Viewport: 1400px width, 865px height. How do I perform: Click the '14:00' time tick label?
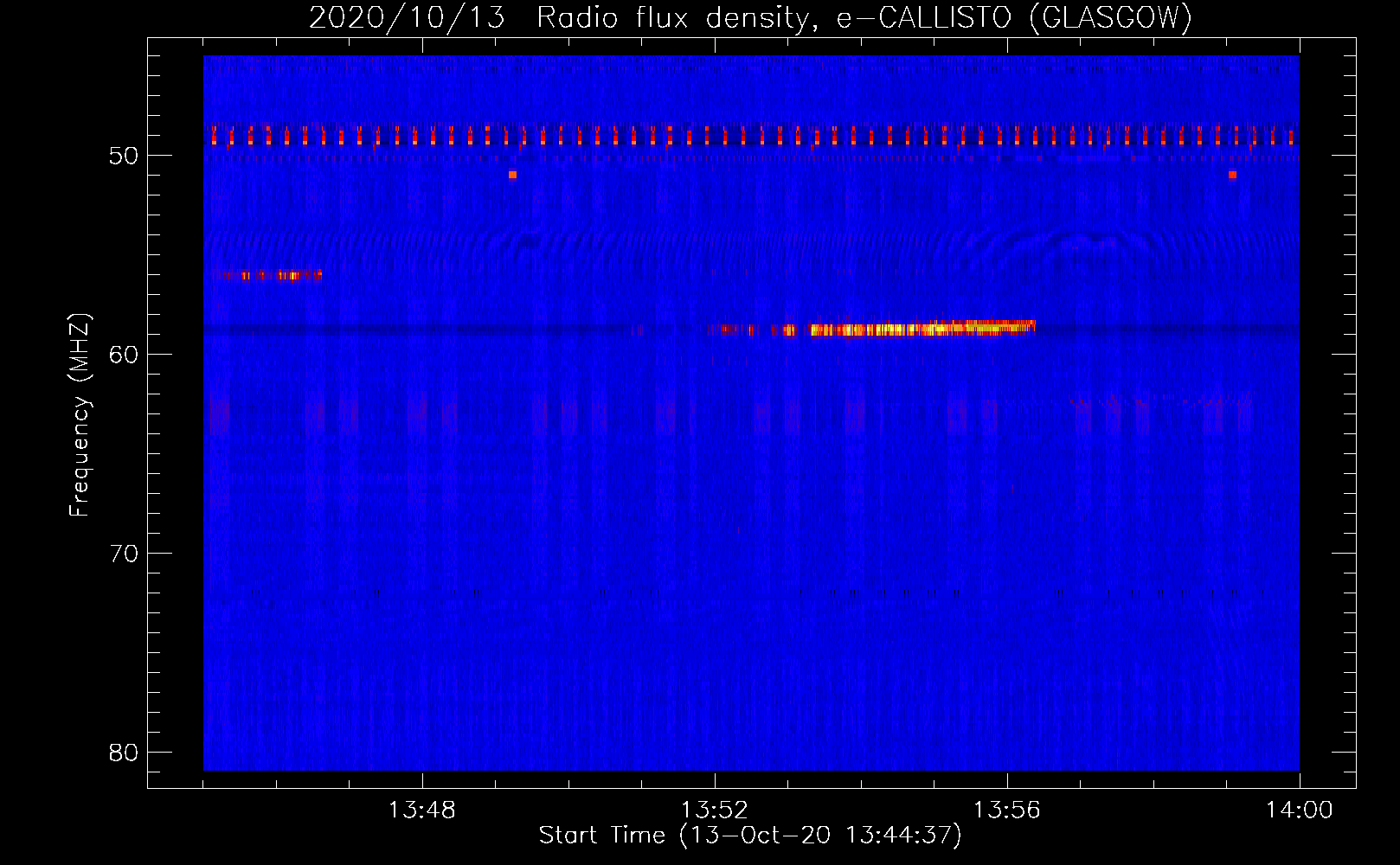point(1300,811)
